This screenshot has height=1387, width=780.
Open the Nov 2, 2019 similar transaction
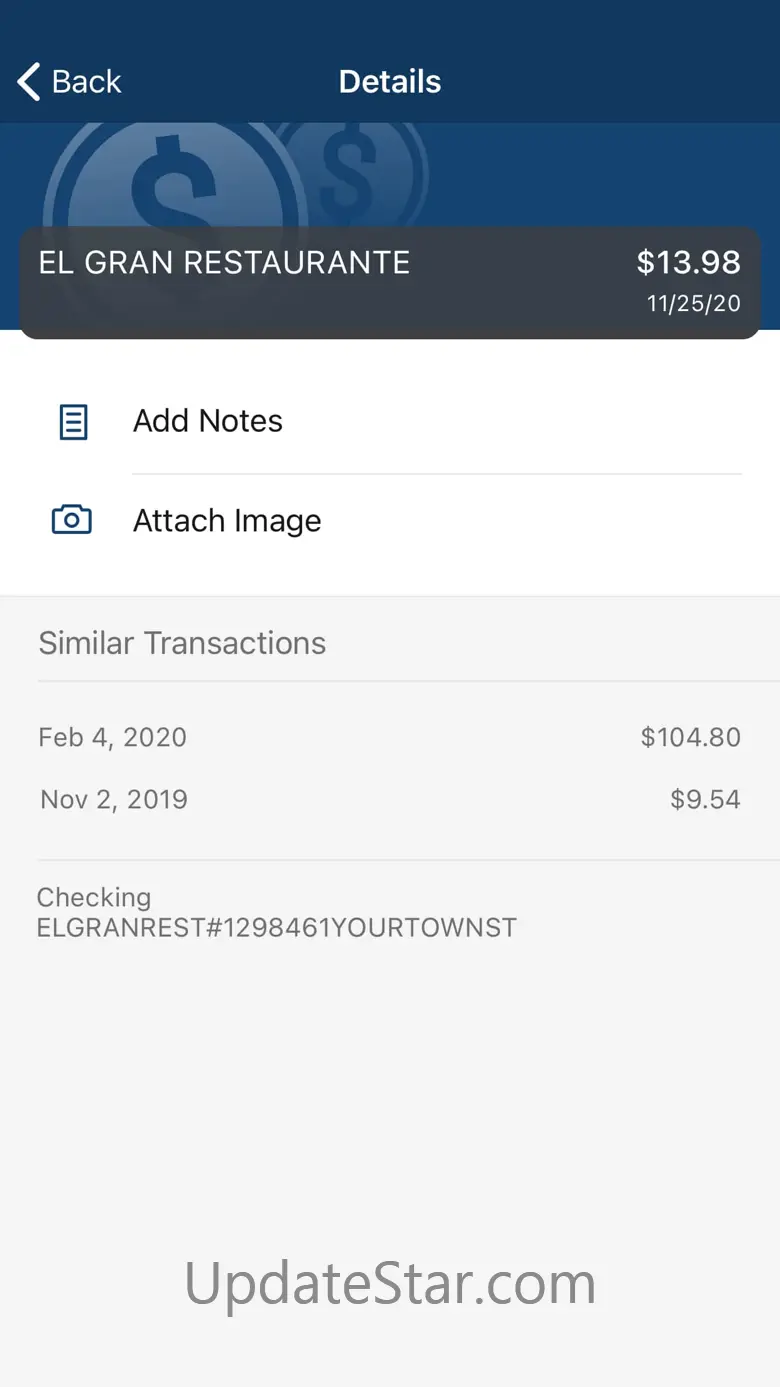[x=114, y=800]
